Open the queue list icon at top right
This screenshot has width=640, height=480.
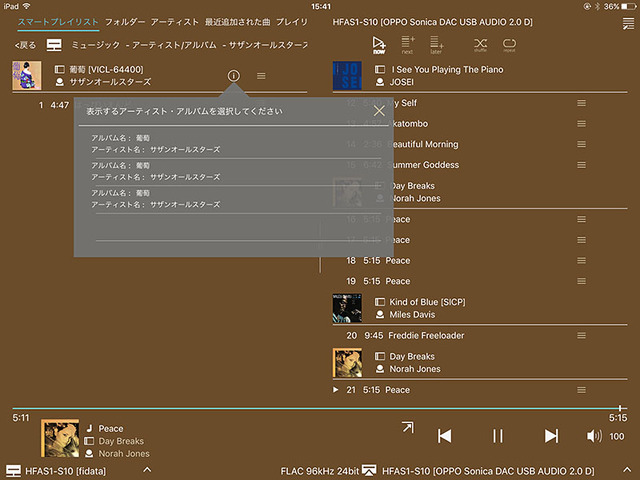(627, 22)
